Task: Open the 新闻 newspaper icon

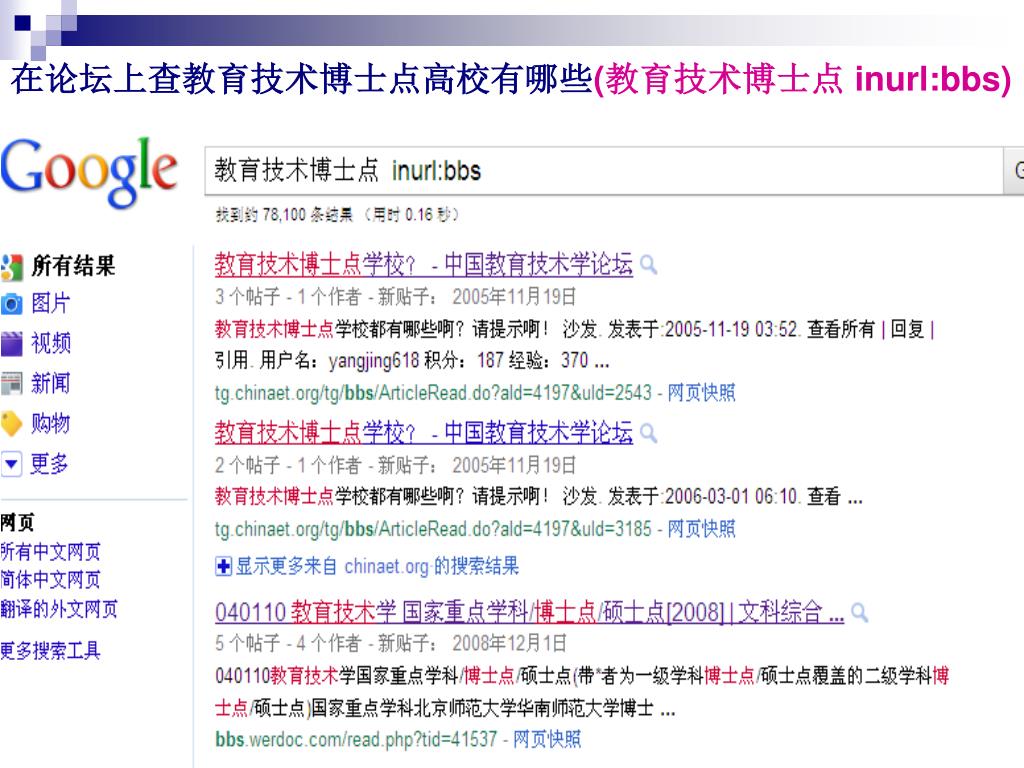Action: tap(12, 384)
